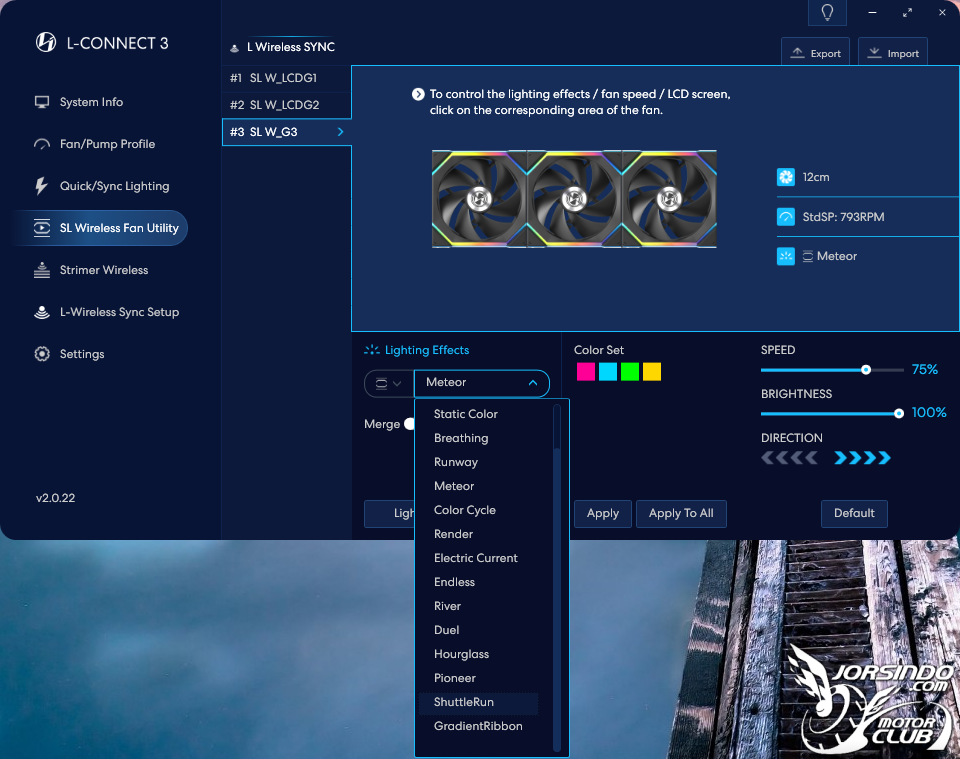
Task: Go to Fan/Pump Profile
Action: [107, 144]
